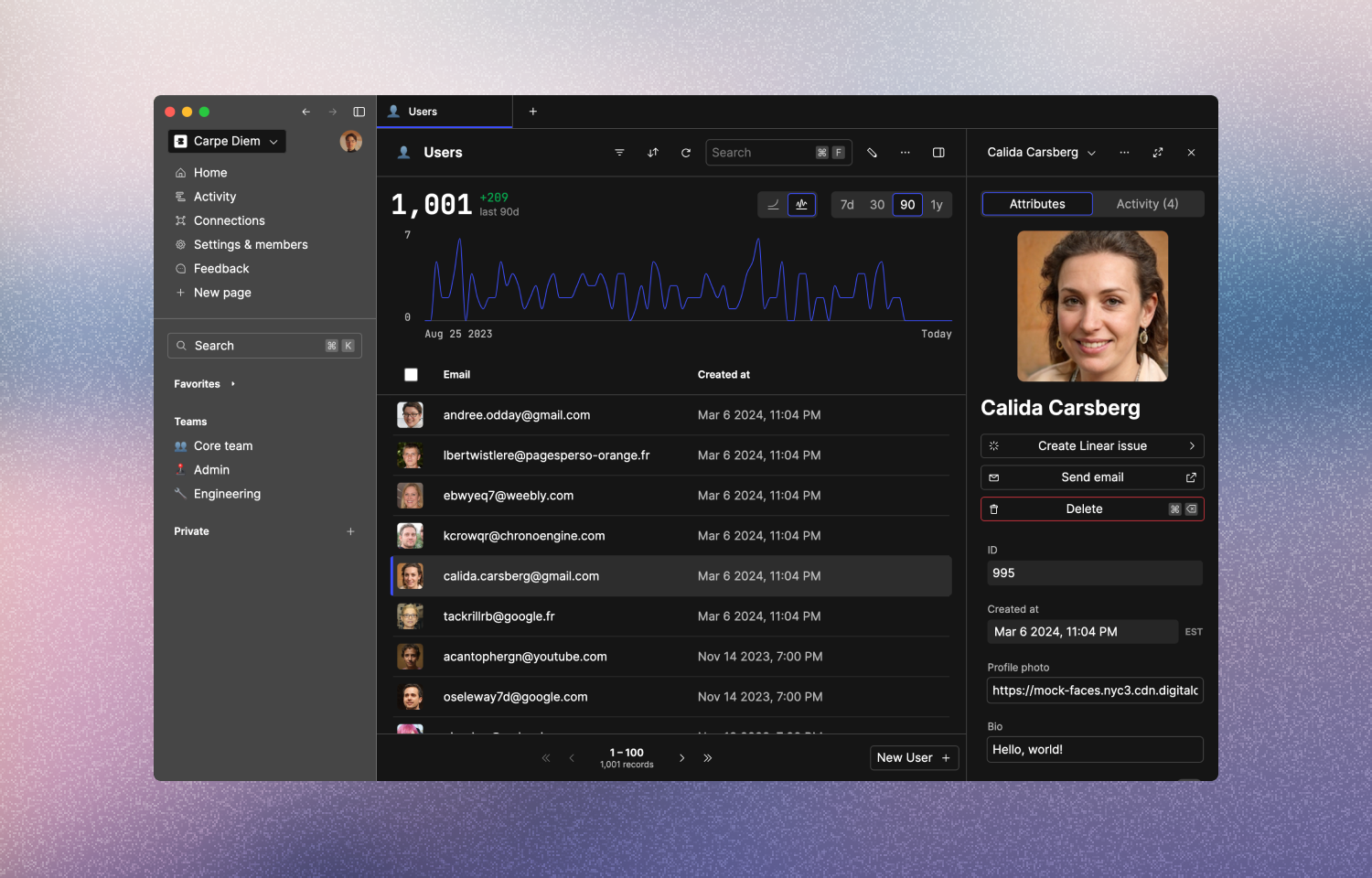Select the ebwyeq7@weebly.com row

(x=671, y=496)
